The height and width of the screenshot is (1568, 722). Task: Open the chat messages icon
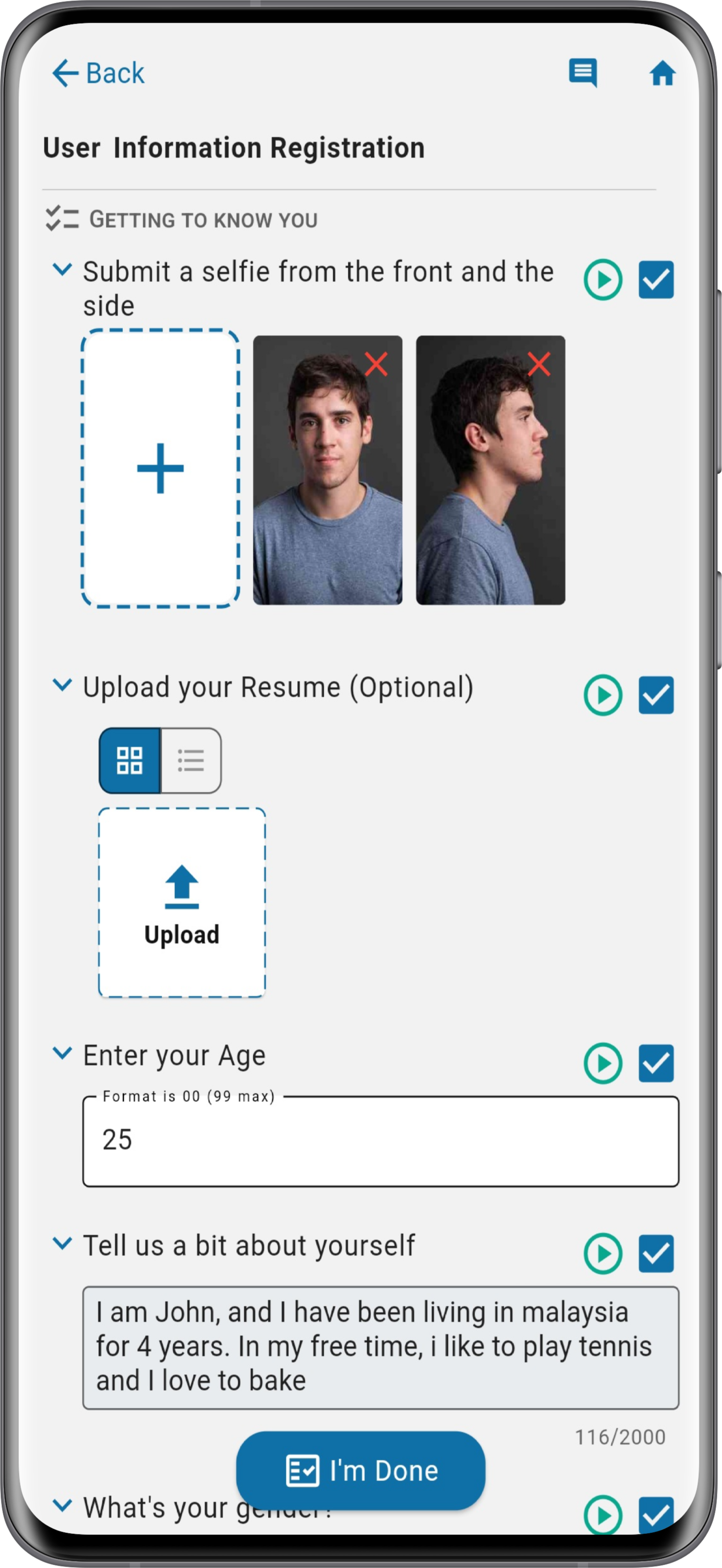(583, 73)
